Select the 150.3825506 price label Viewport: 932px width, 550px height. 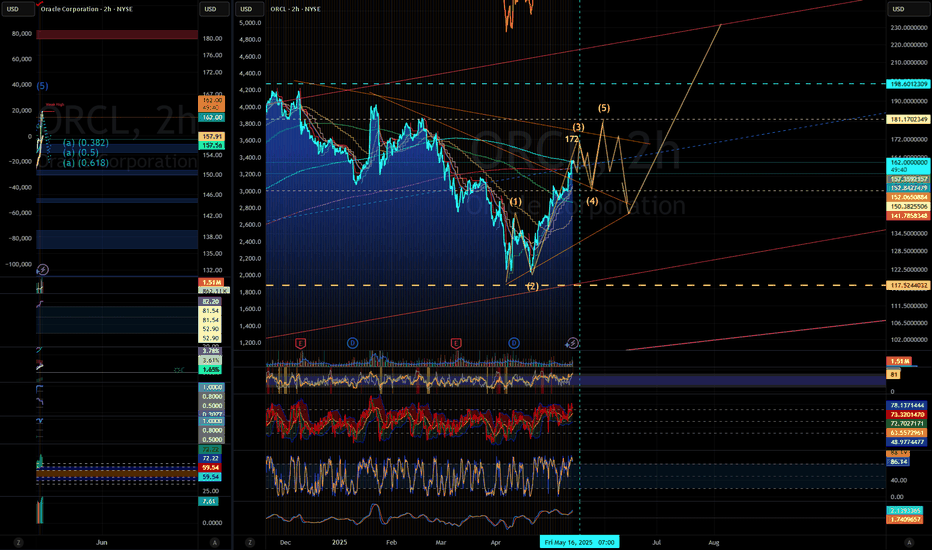point(908,206)
